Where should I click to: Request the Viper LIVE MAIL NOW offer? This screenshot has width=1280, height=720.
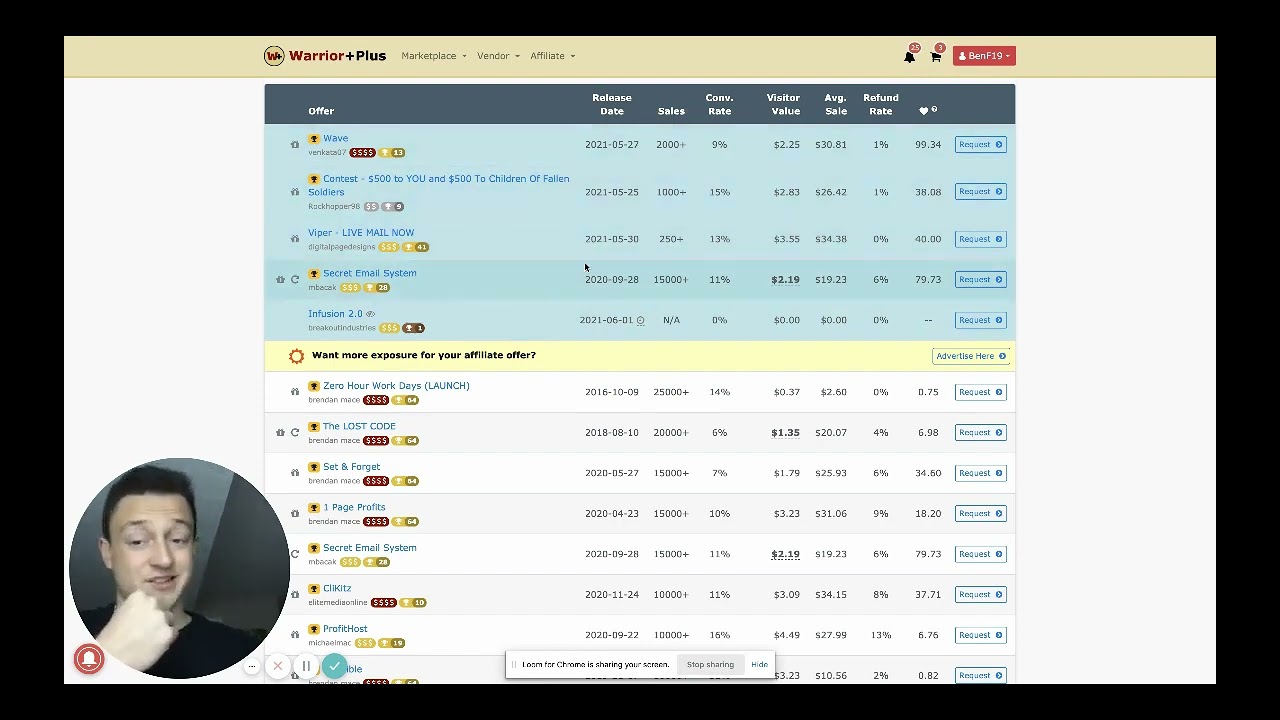click(980, 239)
